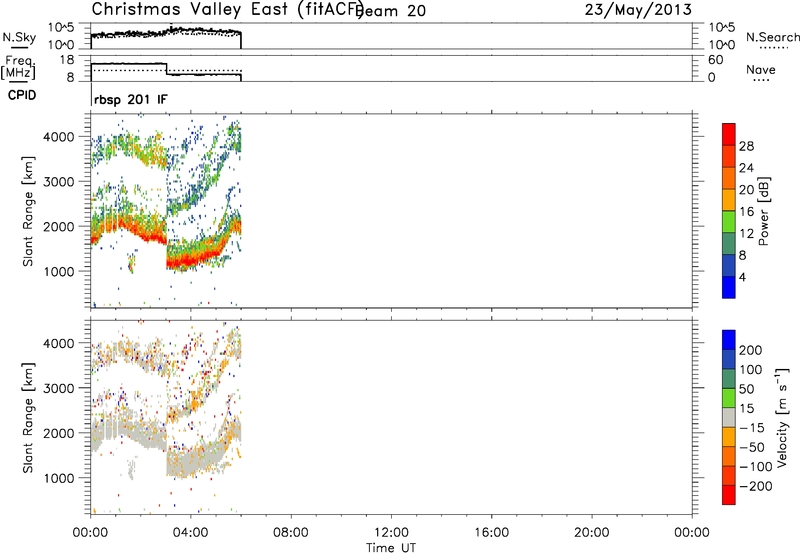Click the power panel 'Slant Range [km]' label
This screenshot has width=800, height=554.
(x=28, y=211)
